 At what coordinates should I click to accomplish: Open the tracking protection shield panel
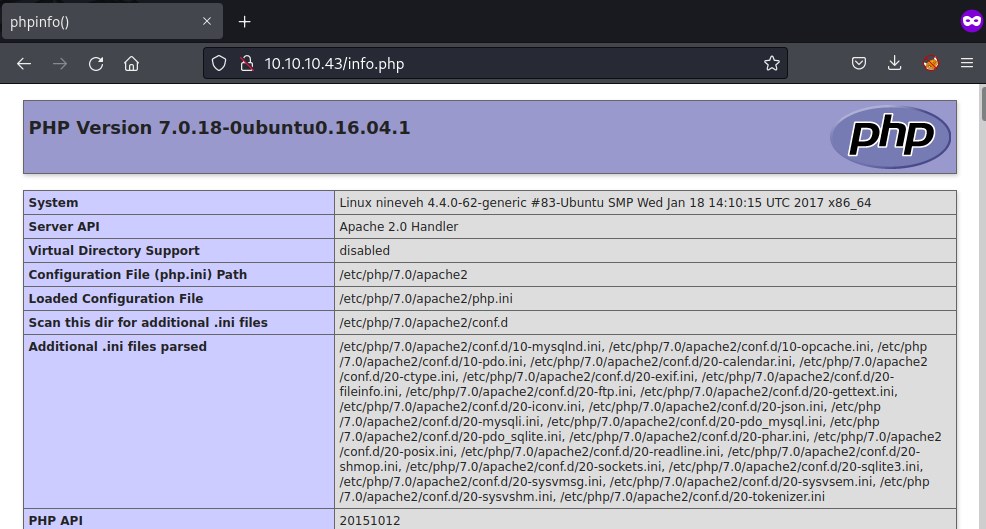pos(219,63)
